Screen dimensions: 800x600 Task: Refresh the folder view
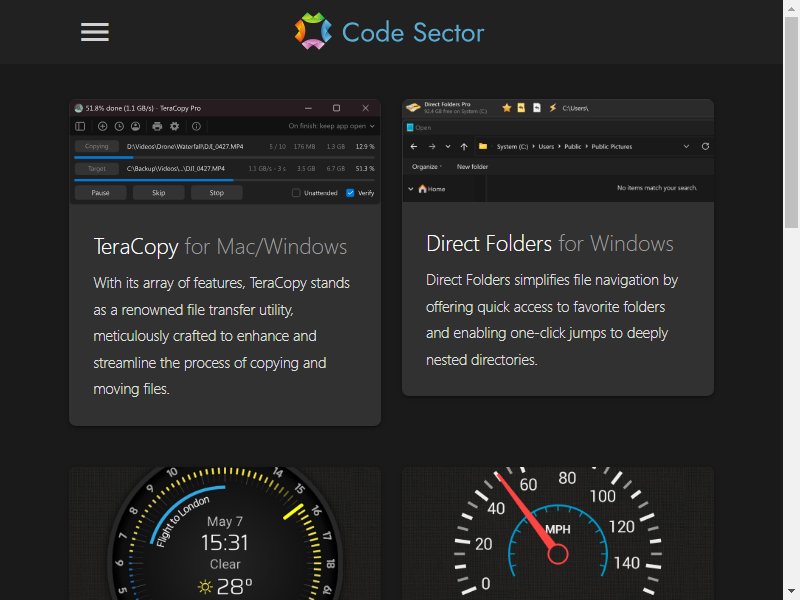[705, 146]
